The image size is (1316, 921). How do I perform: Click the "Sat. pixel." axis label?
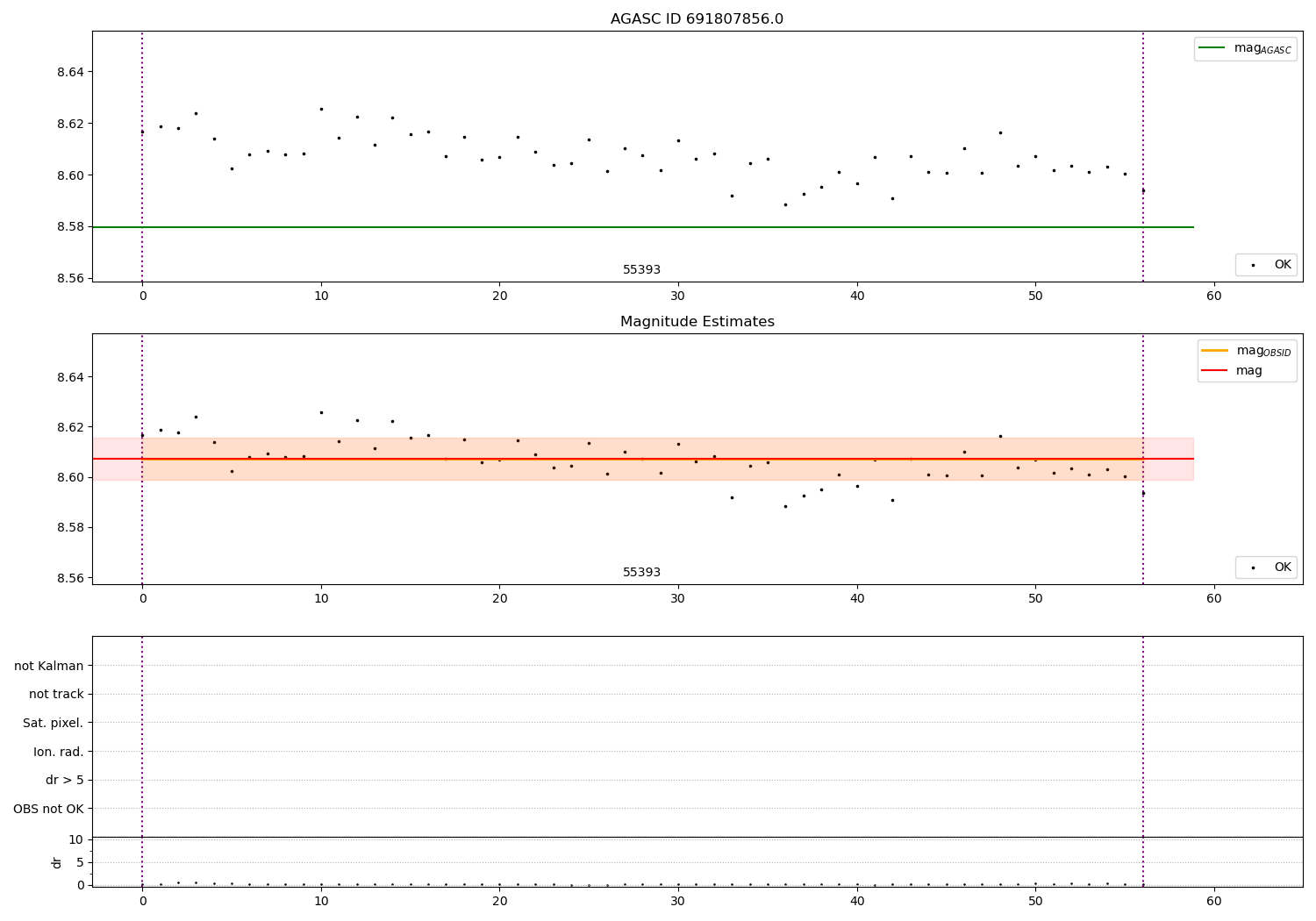point(54,724)
